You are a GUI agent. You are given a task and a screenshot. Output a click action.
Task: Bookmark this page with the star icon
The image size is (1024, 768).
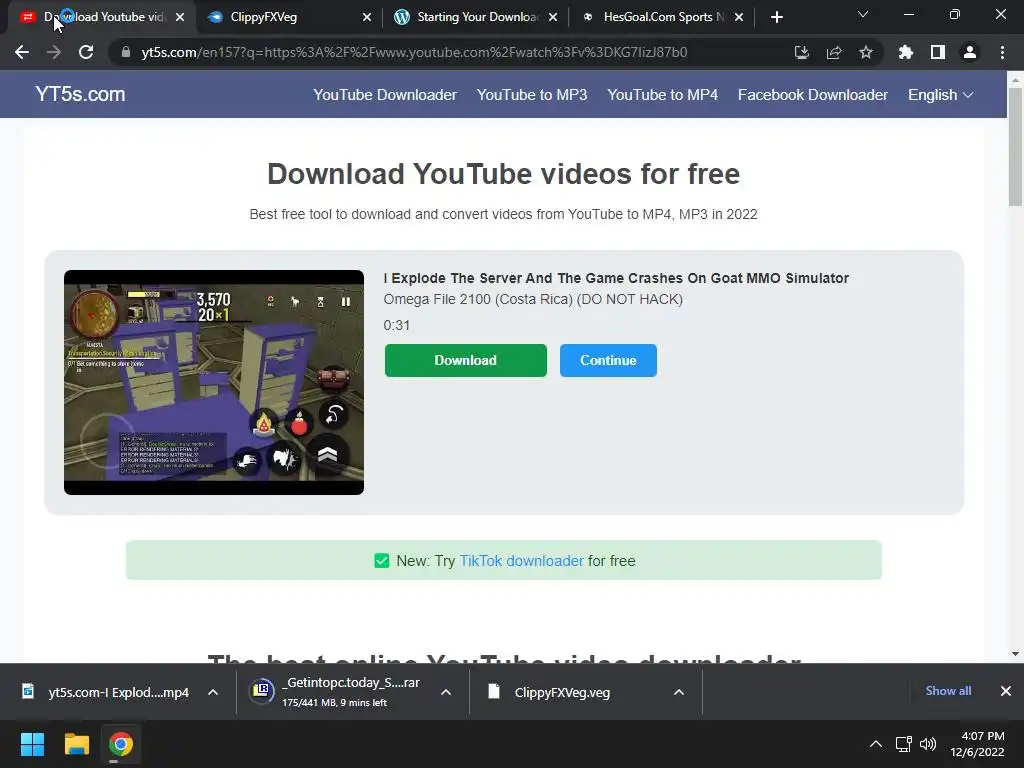pyautogui.click(x=865, y=52)
